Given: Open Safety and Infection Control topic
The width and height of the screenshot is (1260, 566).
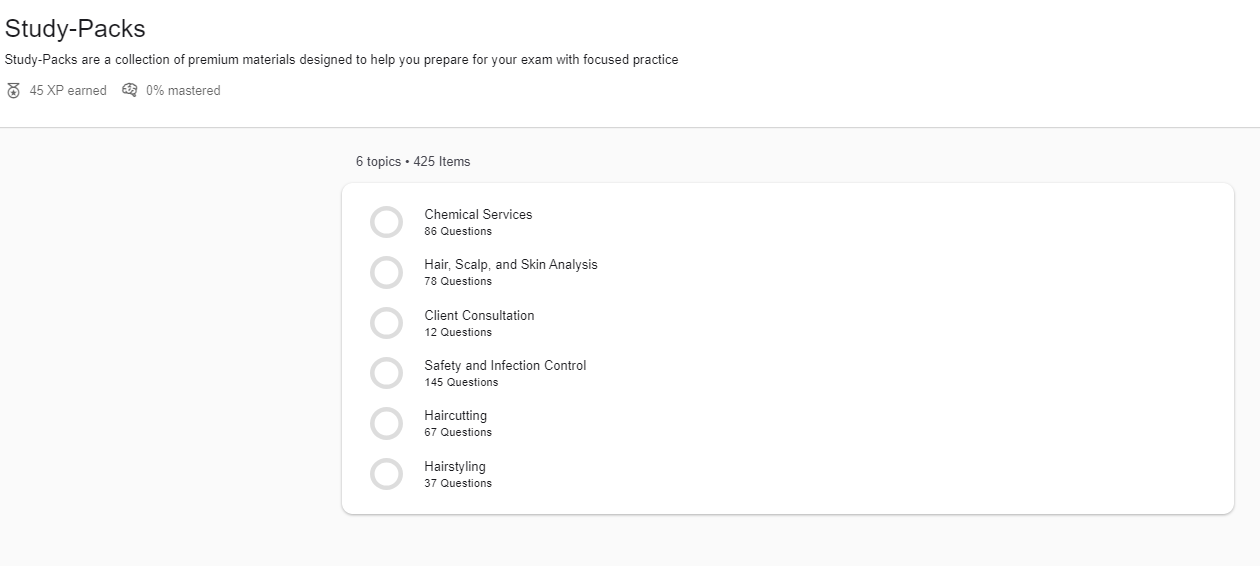Looking at the screenshot, I should click(505, 365).
